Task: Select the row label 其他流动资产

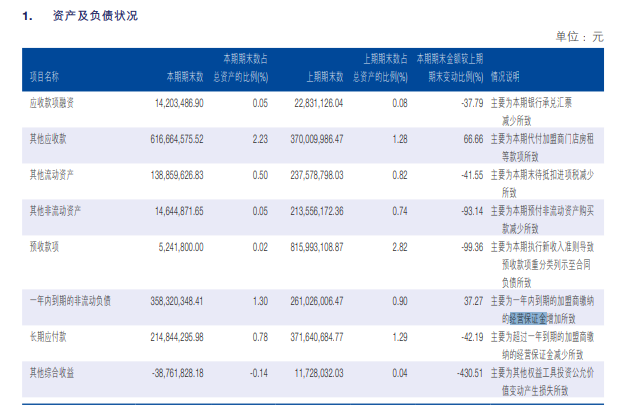Action: click(52, 175)
